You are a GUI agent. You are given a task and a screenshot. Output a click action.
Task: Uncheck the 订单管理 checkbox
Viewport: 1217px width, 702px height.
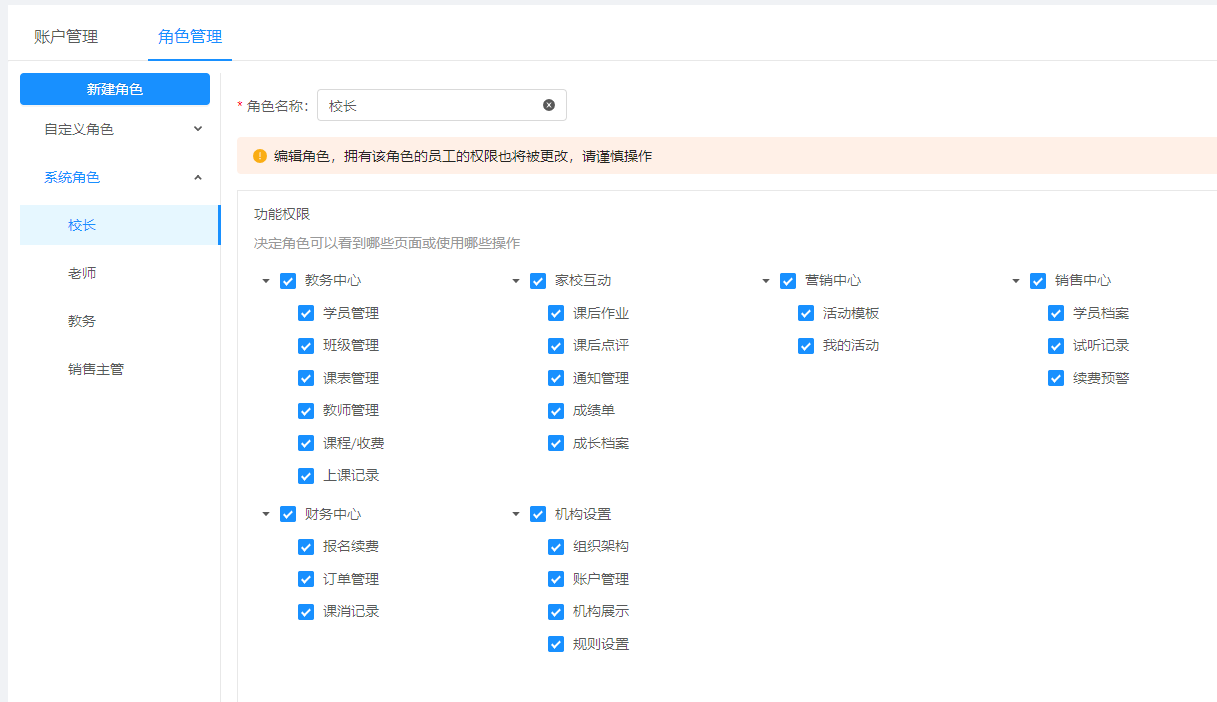pyautogui.click(x=306, y=579)
